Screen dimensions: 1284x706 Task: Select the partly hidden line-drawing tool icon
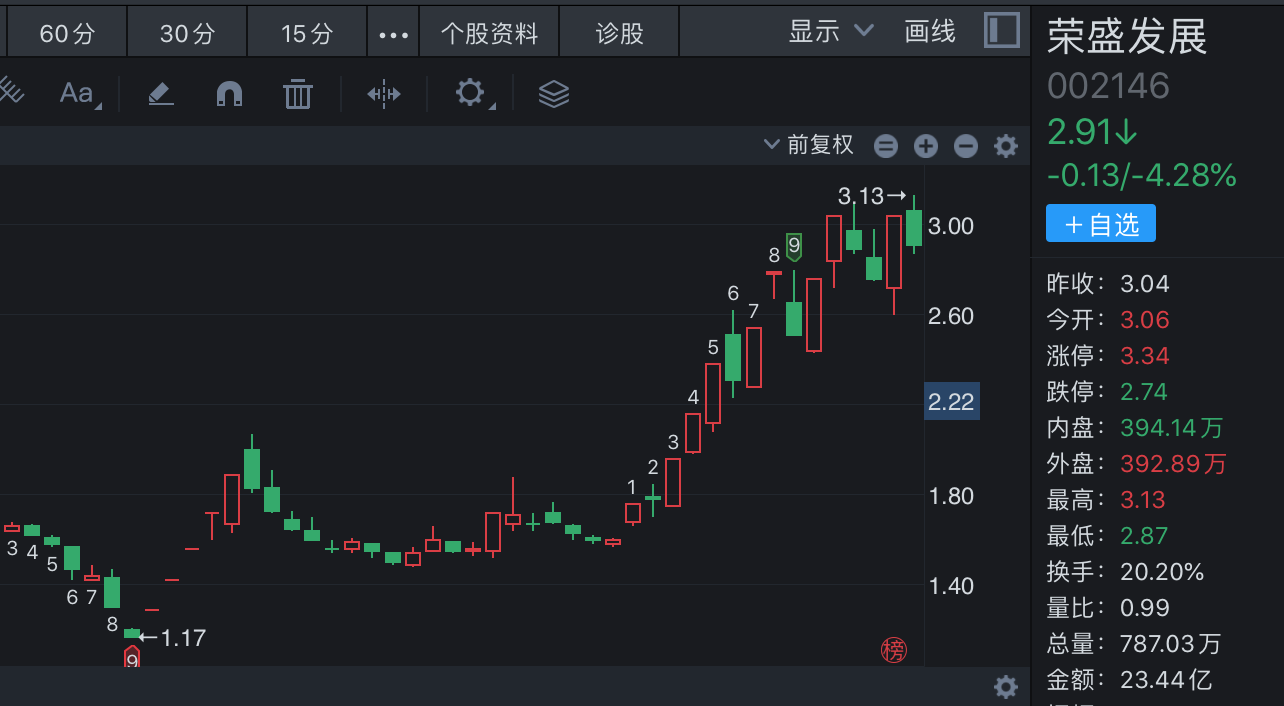(10, 92)
